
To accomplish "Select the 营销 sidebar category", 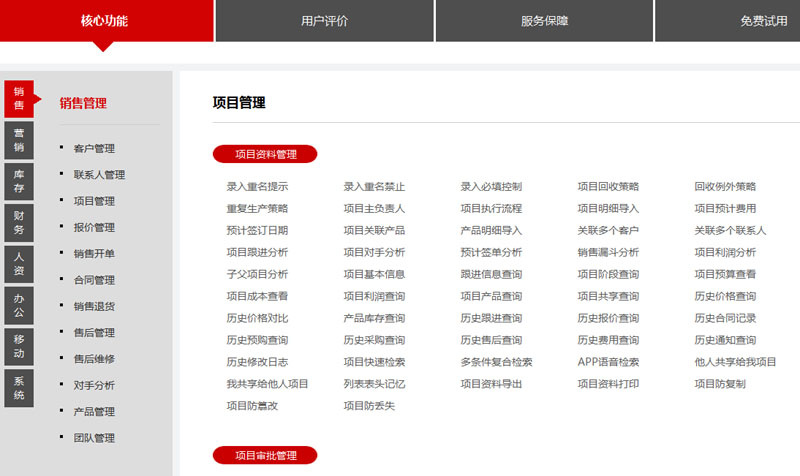I will pyautogui.click(x=19, y=140).
